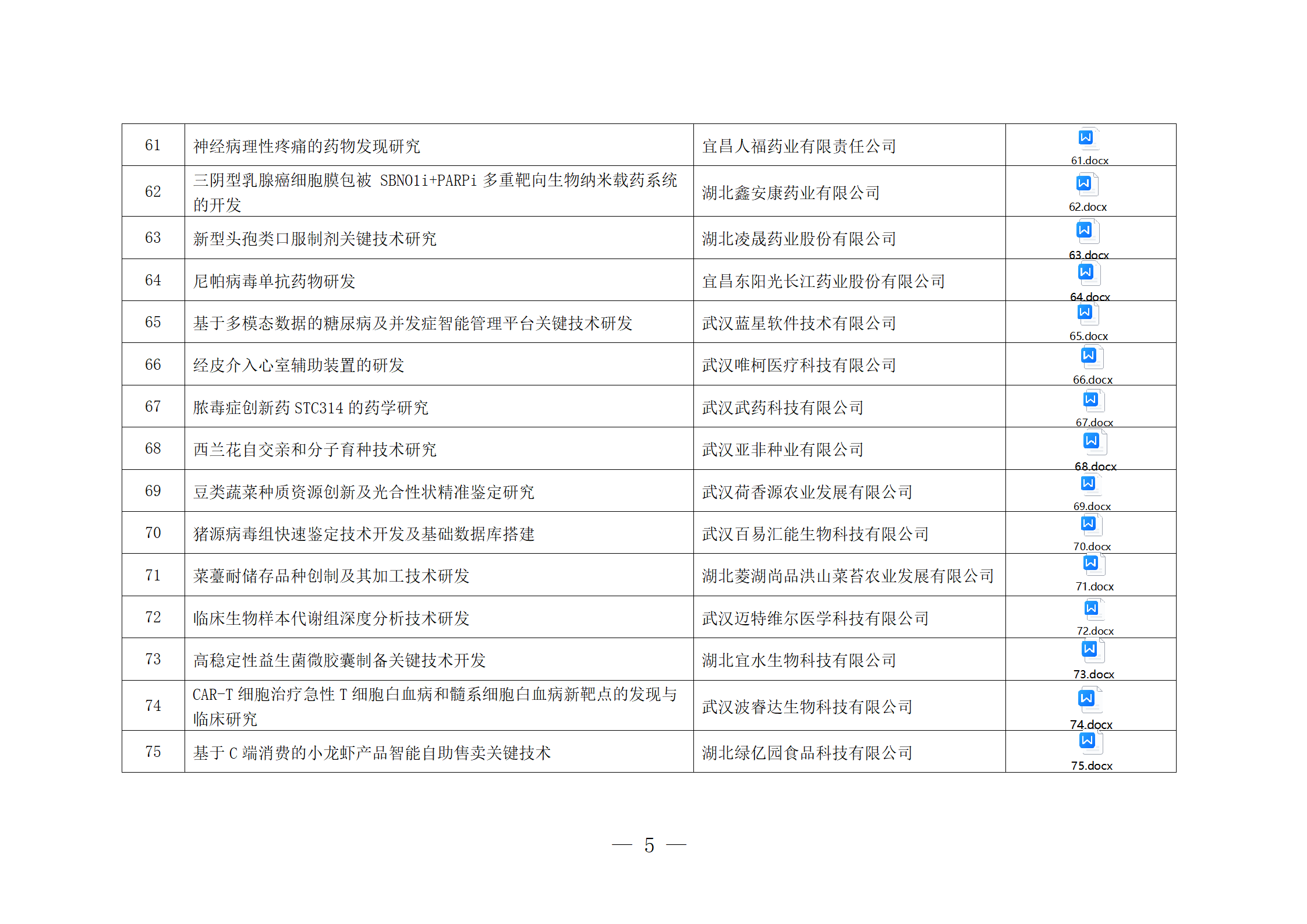Open the embedded 63.docx file icon
Image resolution: width=1307 pixels, height=924 pixels.
(x=1088, y=239)
